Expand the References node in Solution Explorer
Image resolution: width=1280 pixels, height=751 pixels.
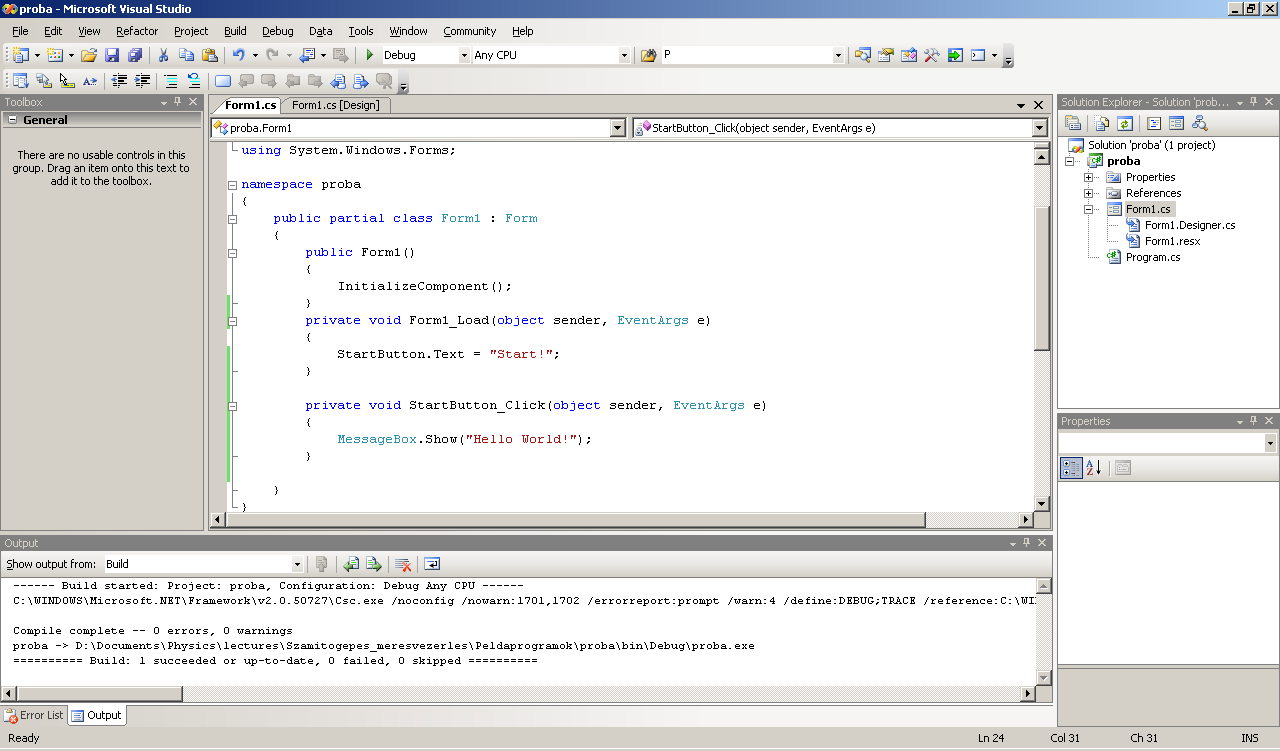coord(1089,193)
